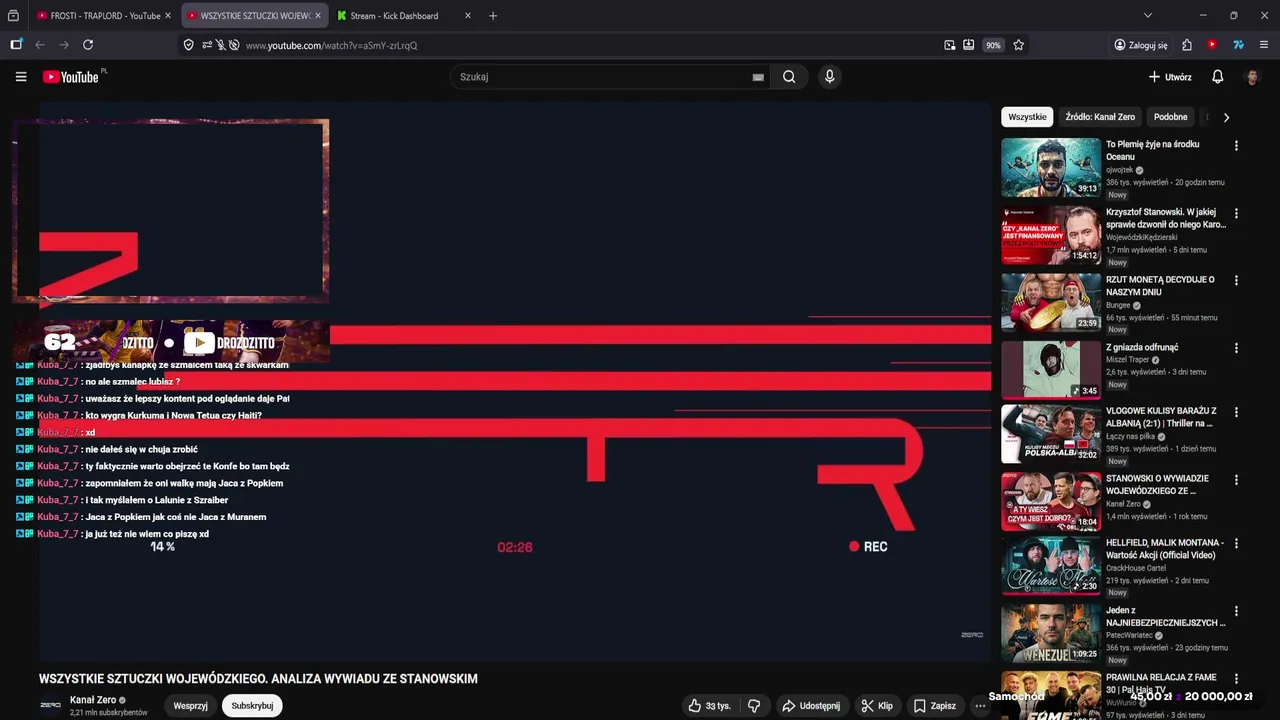This screenshot has width=1280, height=720.
Task: Show more filter chips with the right chevron
Action: point(1226,117)
